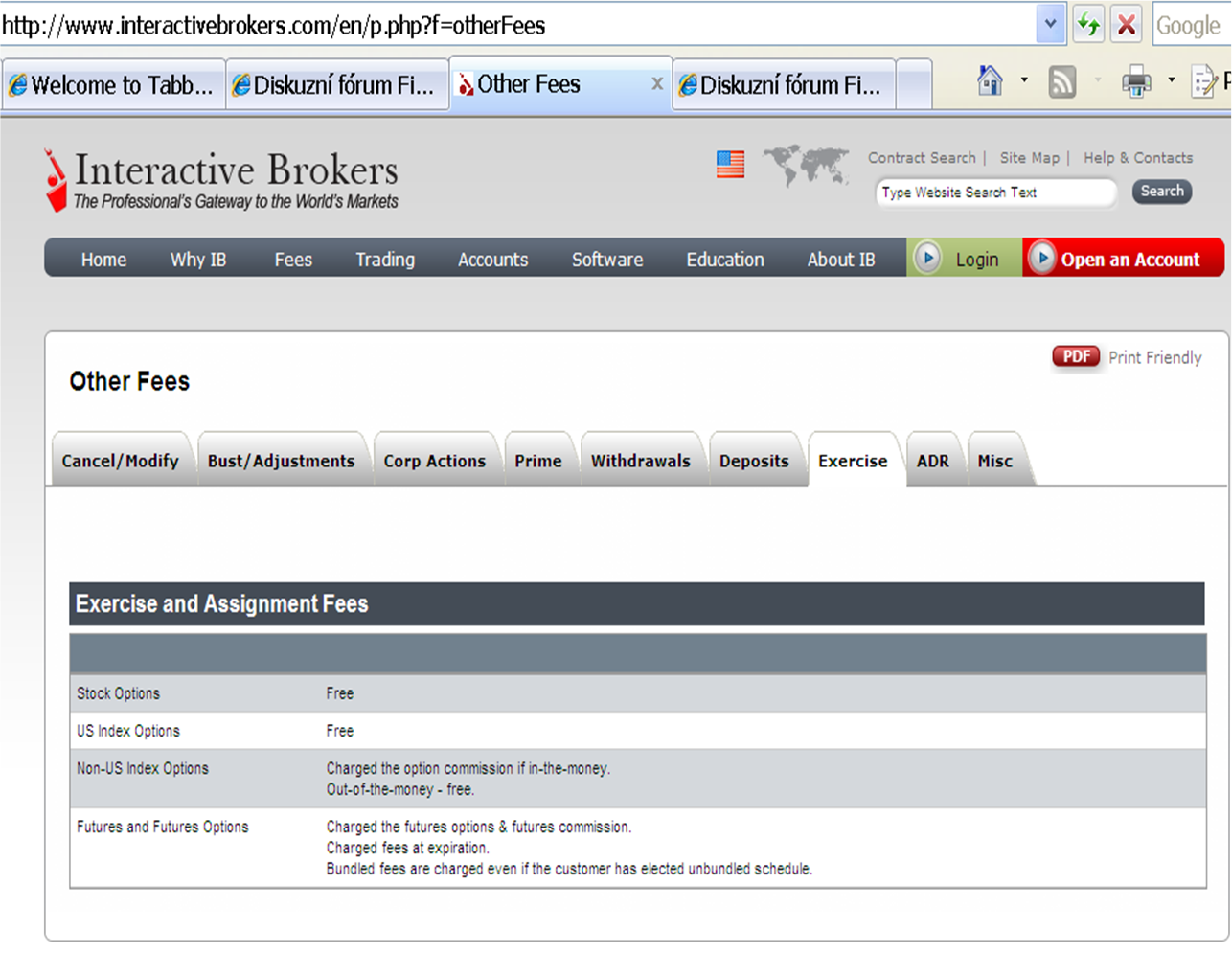Click the website search text field
1232x953 pixels.
click(x=995, y=193)
